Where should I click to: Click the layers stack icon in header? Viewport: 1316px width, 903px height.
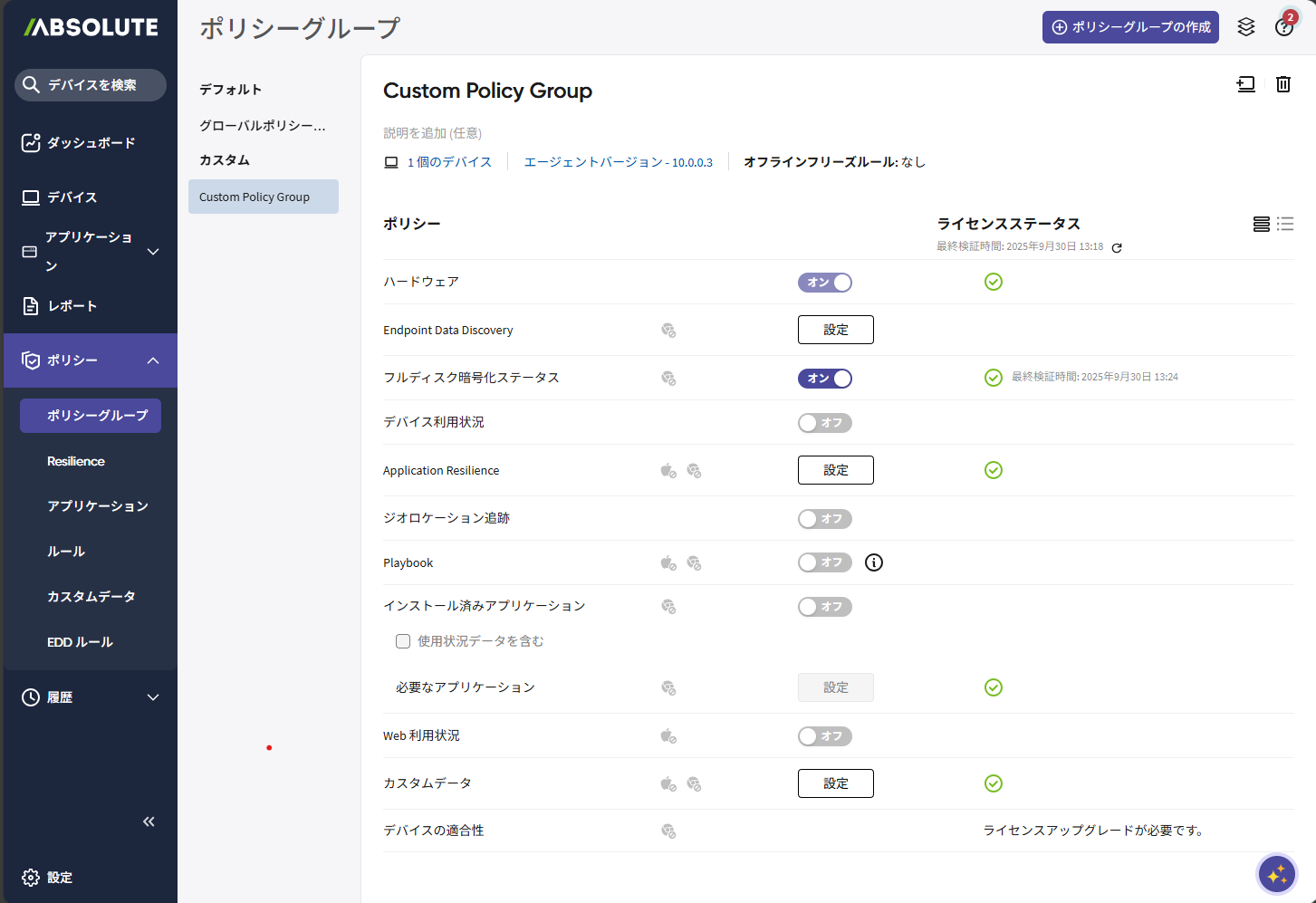(x=1246, y=27)
